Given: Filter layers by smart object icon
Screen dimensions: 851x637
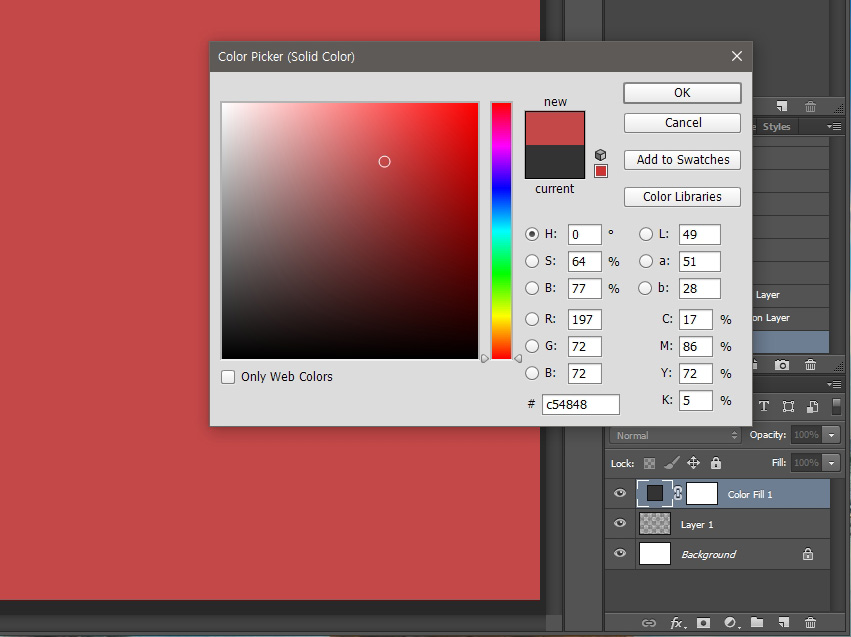Looking at the screenshot, I should pos(812,406).
